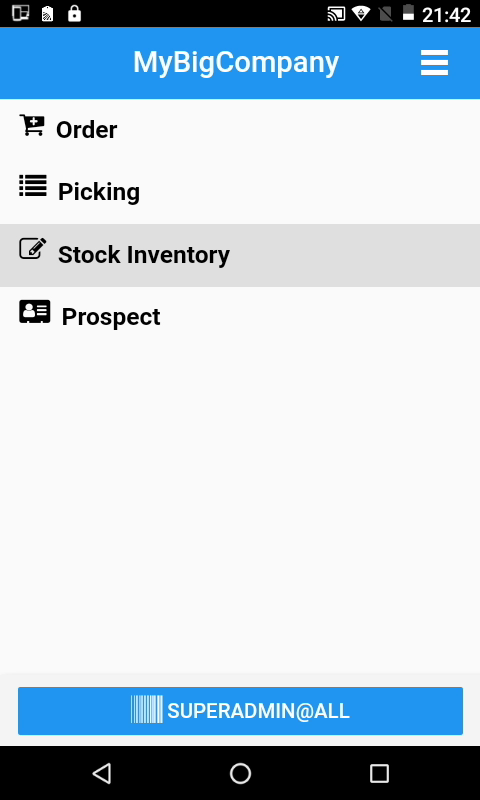This screenshot has height=800, width=480.
Task: Tap the cast icon in status bar
Action: [x=336, y=14]
